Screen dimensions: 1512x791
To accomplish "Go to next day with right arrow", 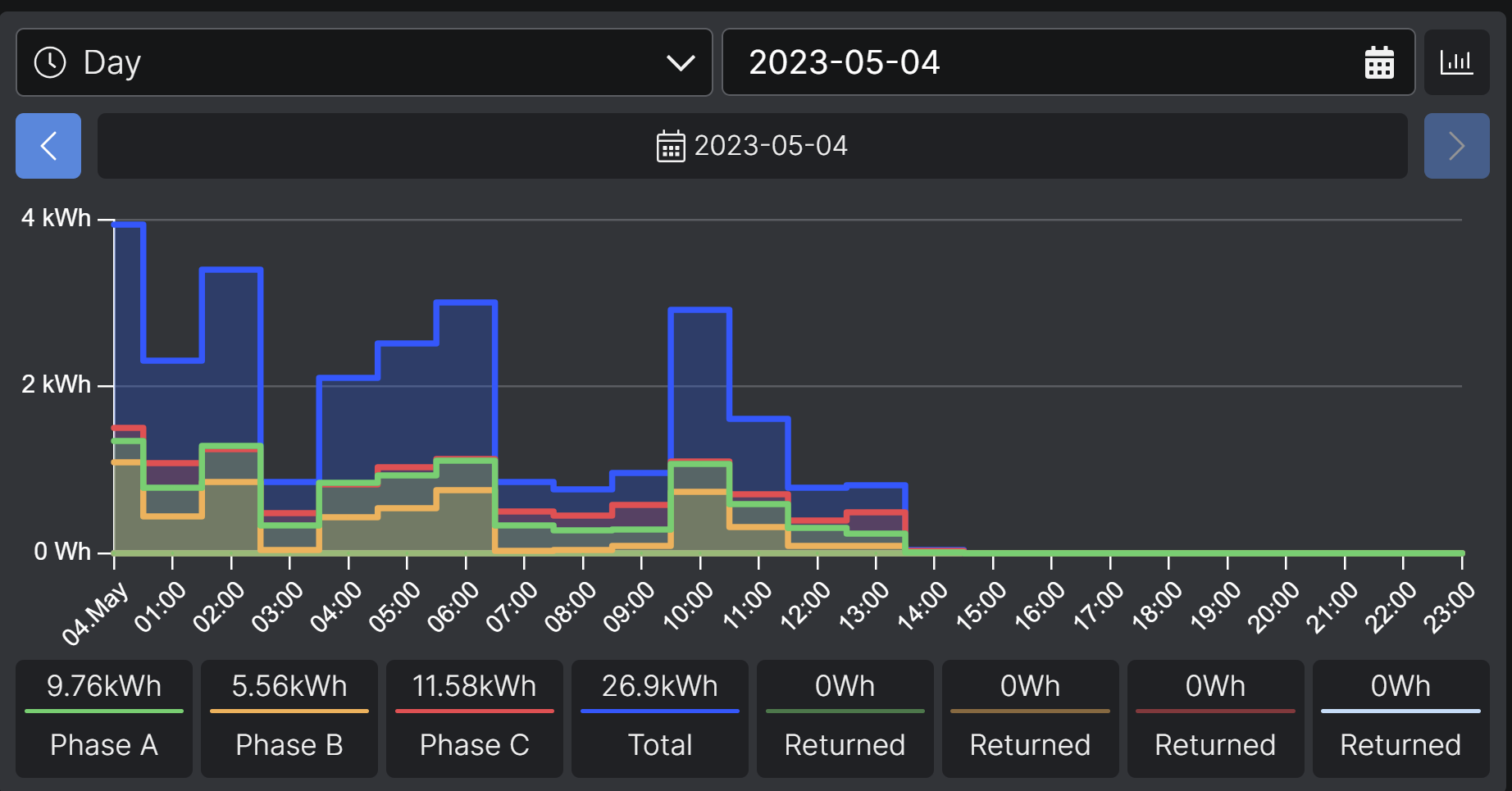I will 1456,146.
